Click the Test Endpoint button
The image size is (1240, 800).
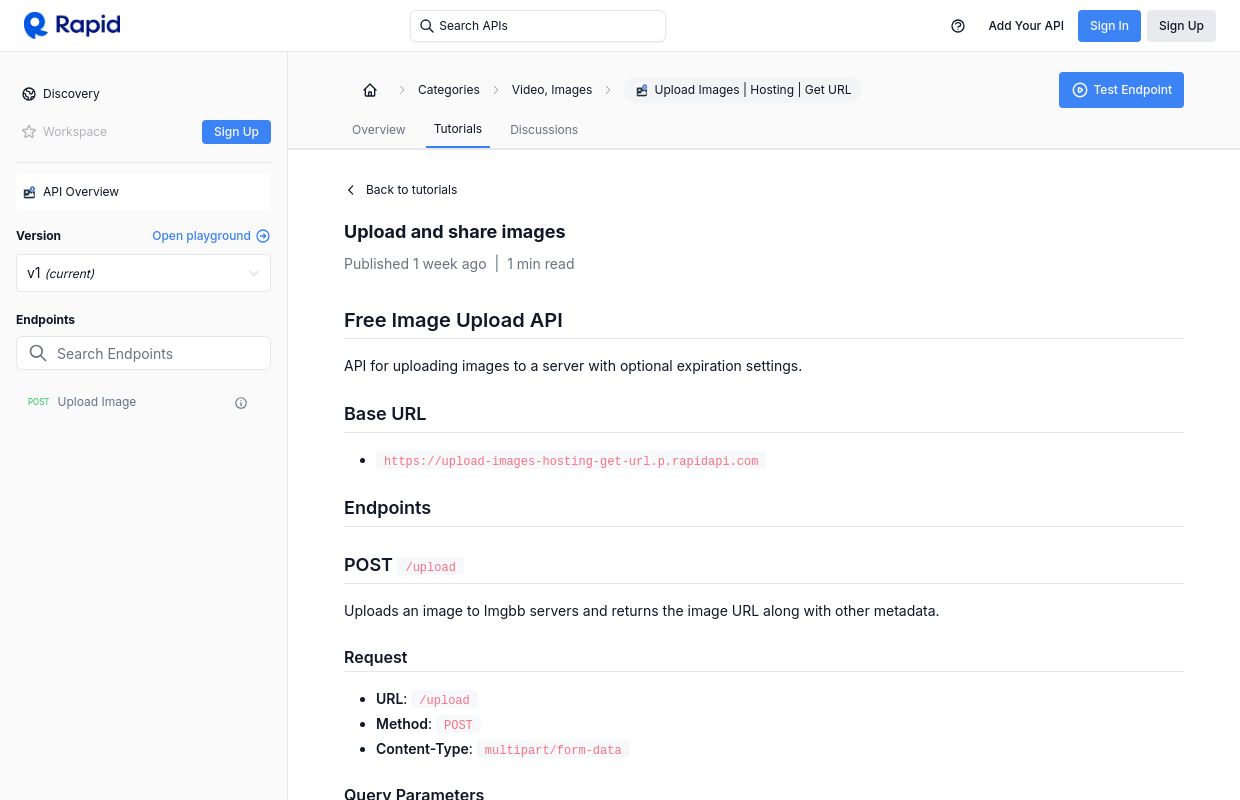click(x=1121, y=90)
